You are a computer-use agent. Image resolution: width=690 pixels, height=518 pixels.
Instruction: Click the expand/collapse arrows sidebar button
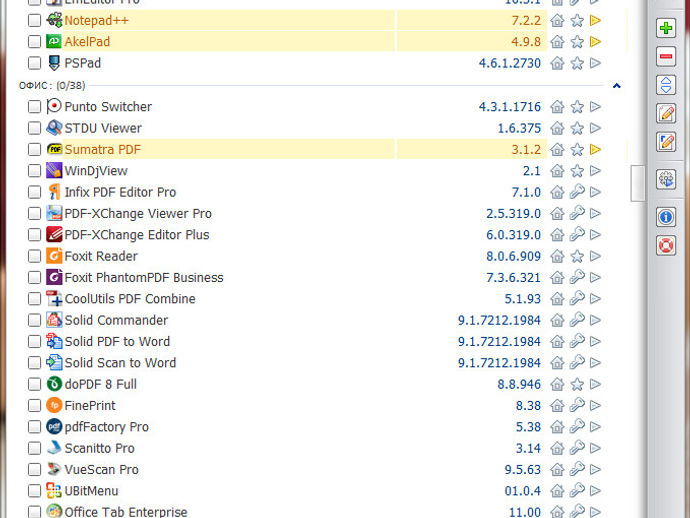(666, 85)
